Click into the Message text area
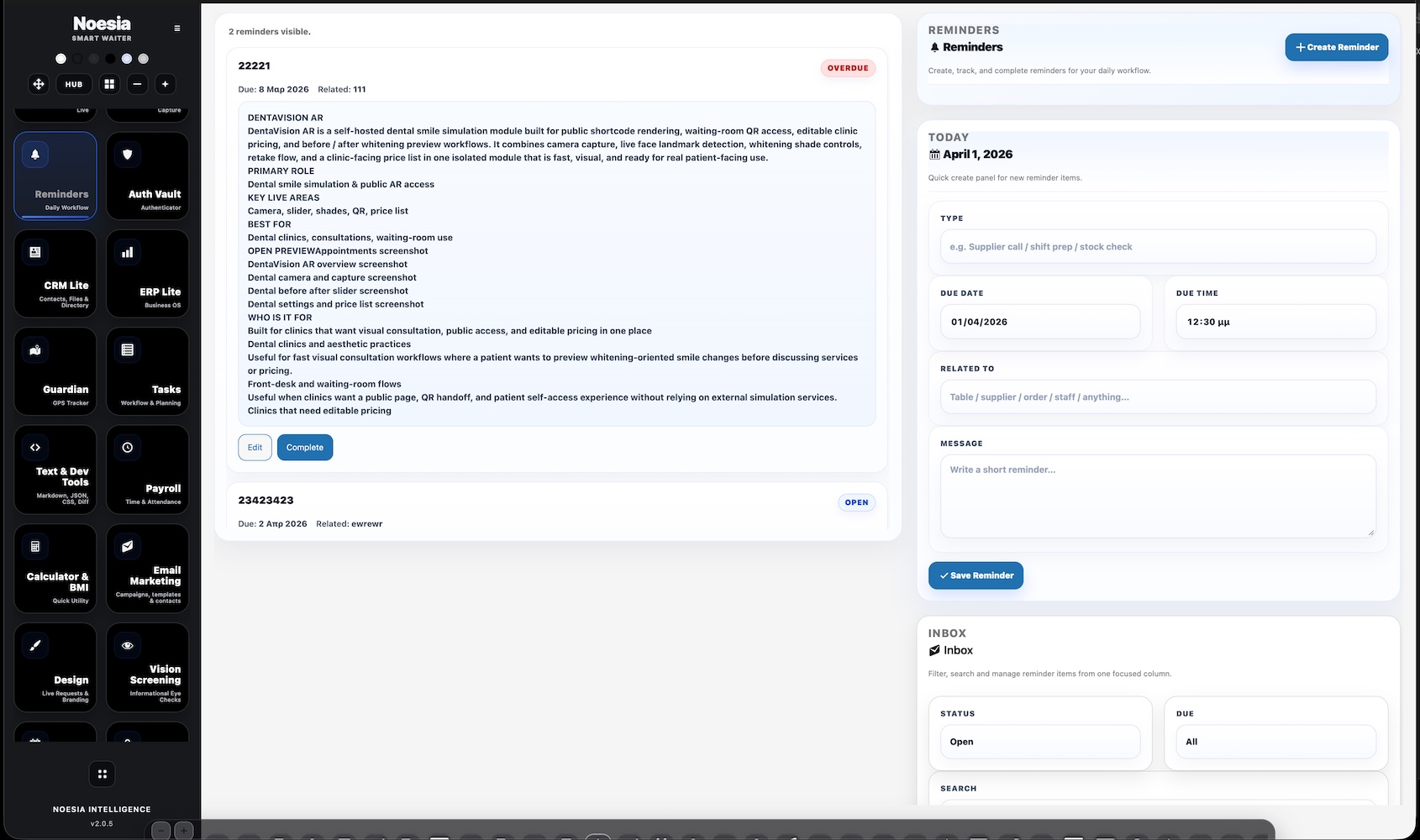The width and height of the screenshot is (1420, 840). point(1158,496)
